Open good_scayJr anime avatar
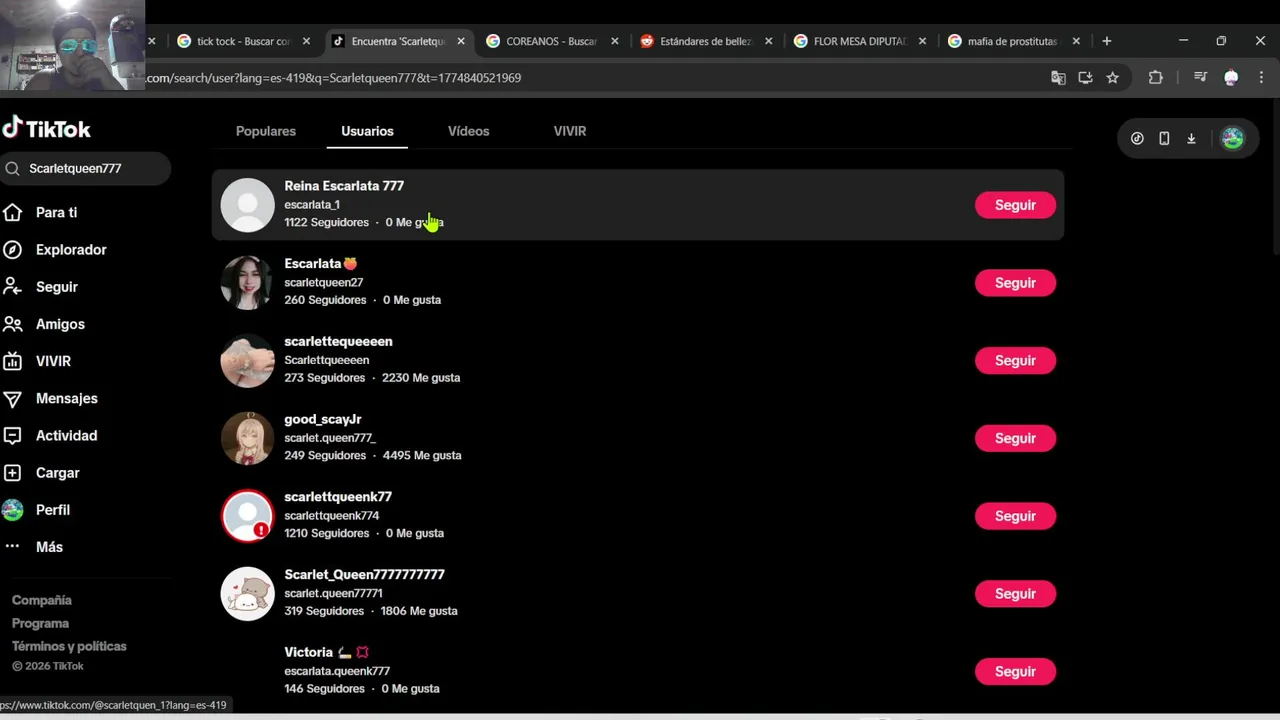 pos(247,438)
